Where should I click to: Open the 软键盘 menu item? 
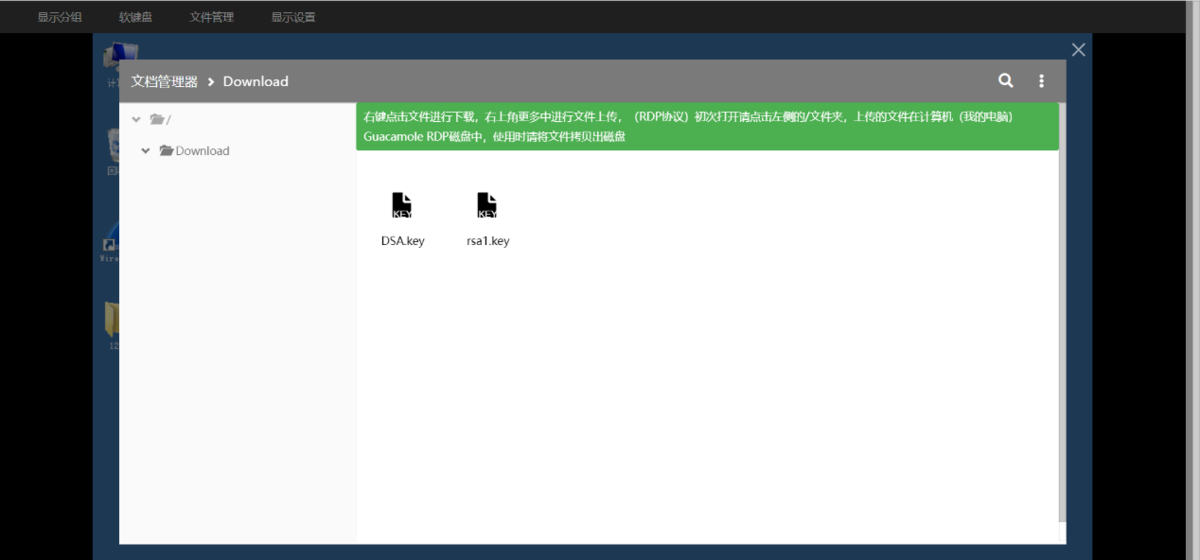[136, 17]
